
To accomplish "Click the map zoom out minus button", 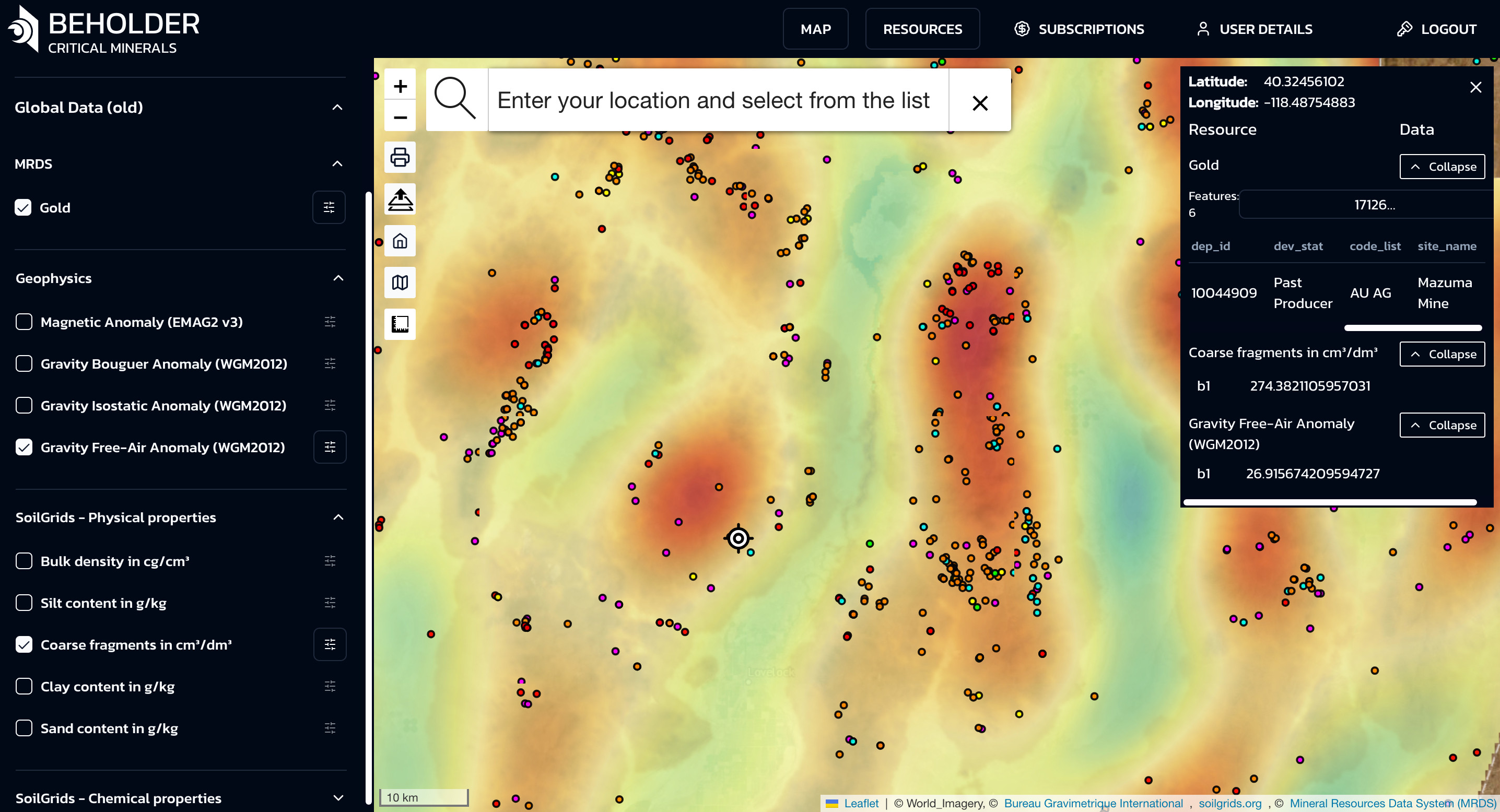I will click(x=400, y=117).
